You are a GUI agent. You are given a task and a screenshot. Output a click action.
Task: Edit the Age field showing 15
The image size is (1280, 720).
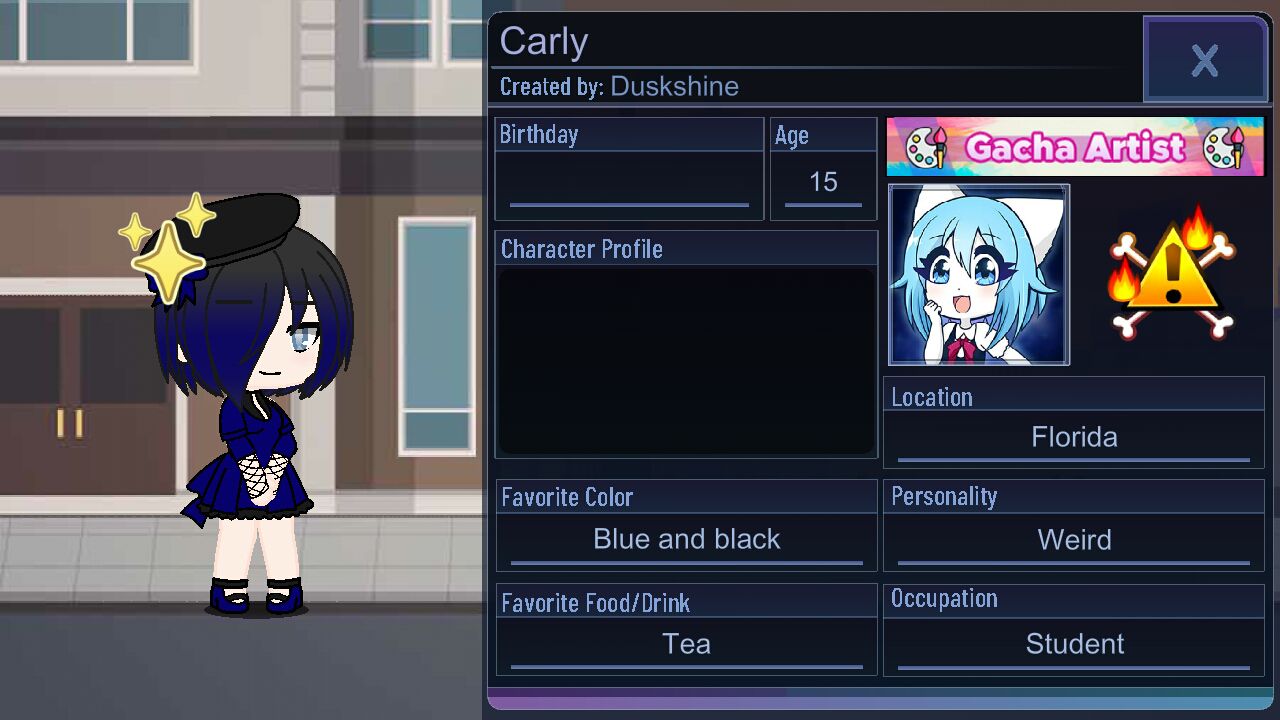(823, 184)
